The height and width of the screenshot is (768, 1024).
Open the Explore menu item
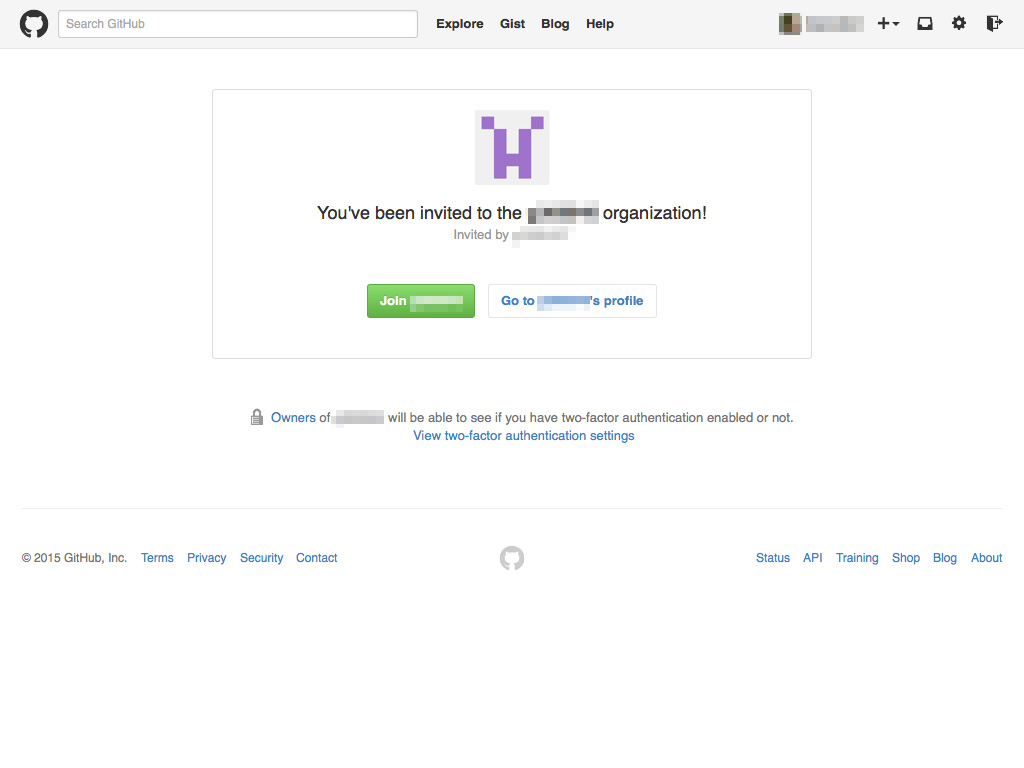coord(459,24)
